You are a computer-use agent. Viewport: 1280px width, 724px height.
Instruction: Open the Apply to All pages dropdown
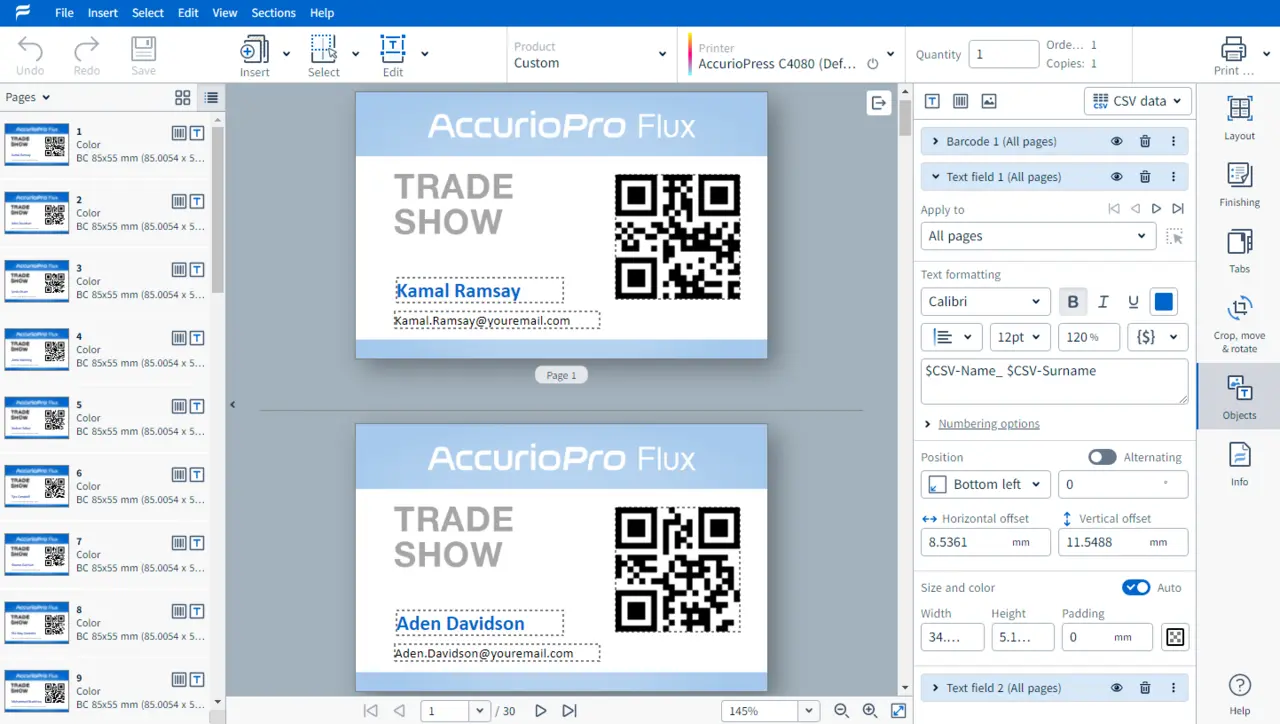pos(1038,236)
